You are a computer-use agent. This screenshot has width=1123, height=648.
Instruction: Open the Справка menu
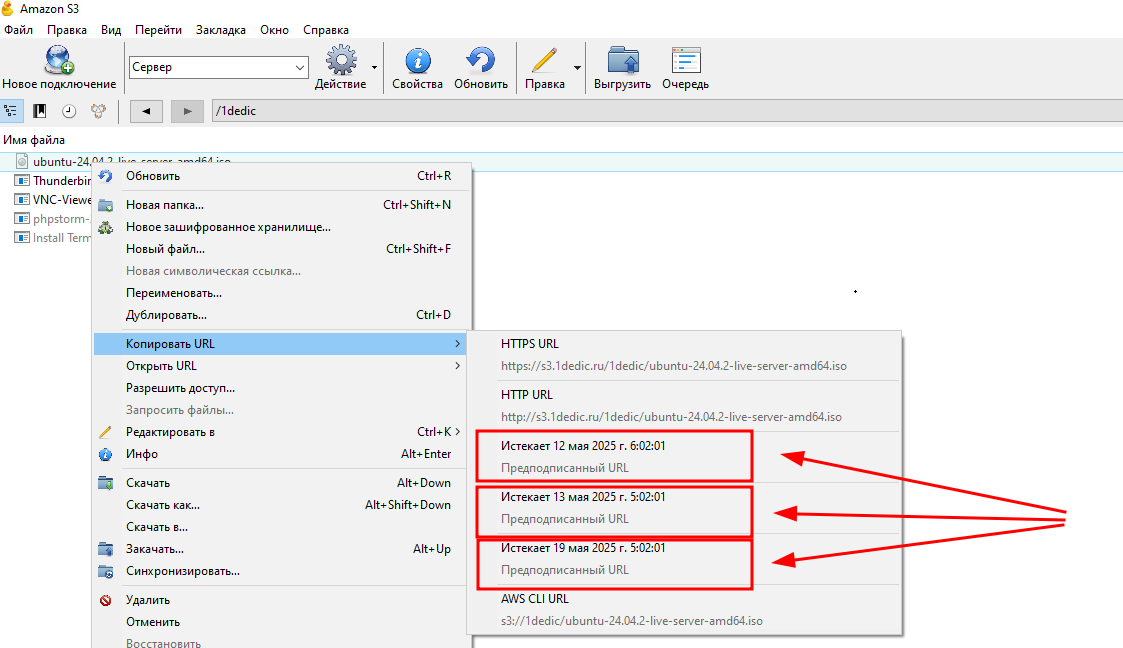tap(326, 30)
